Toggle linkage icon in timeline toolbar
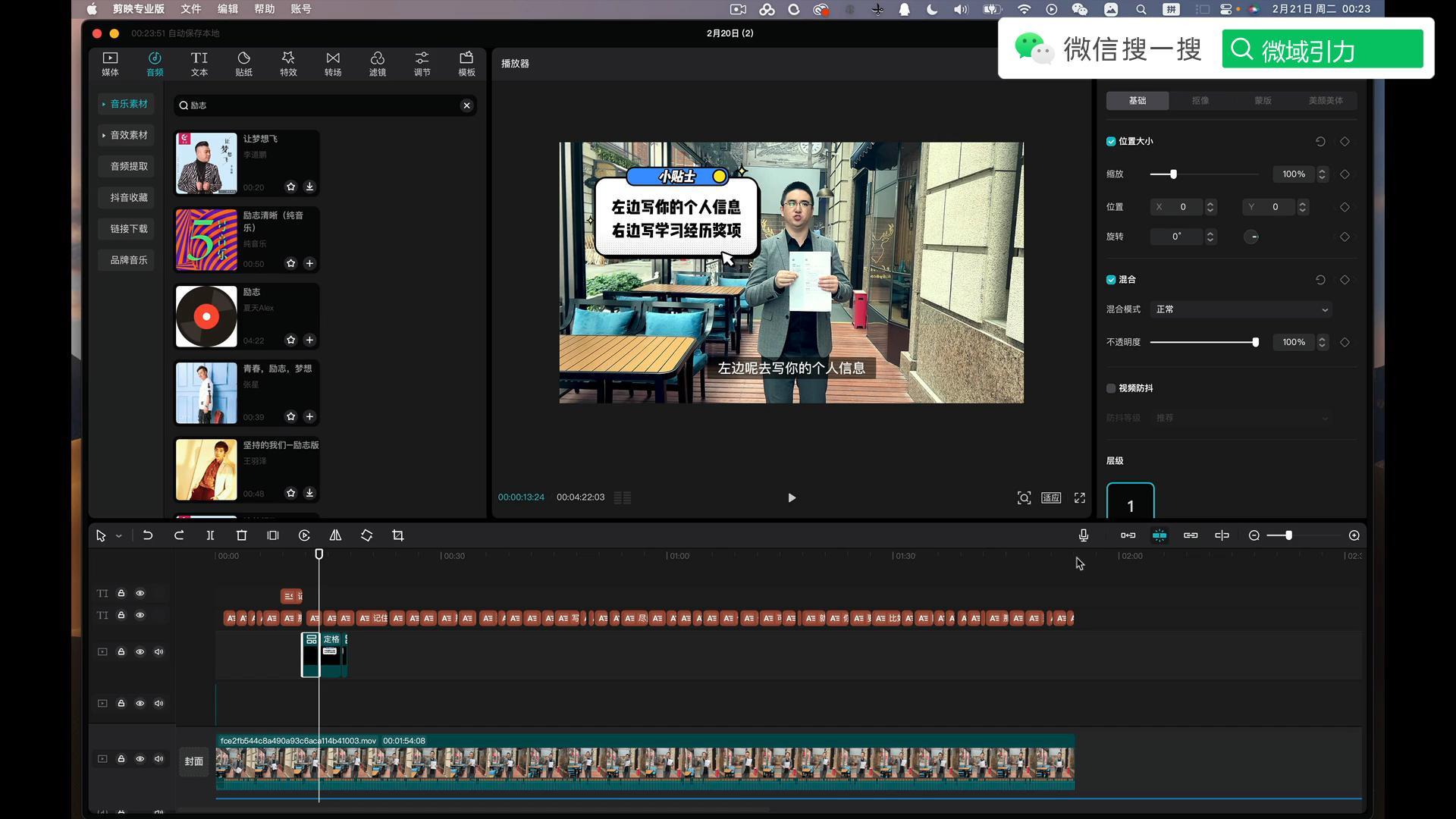1456x819 pixels. tap(1191, 535)
